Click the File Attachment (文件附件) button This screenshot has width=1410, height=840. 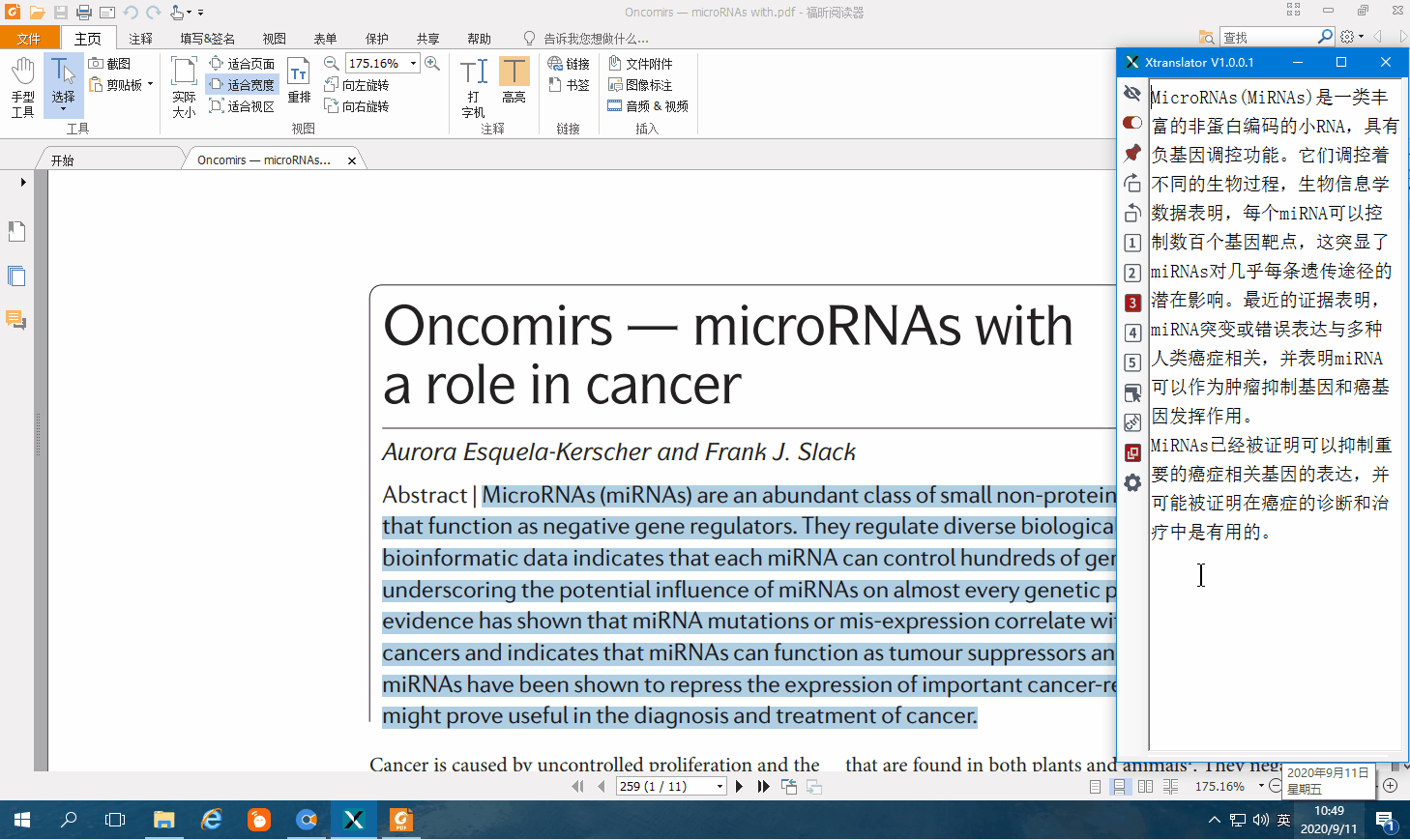(x=640, y=63)
